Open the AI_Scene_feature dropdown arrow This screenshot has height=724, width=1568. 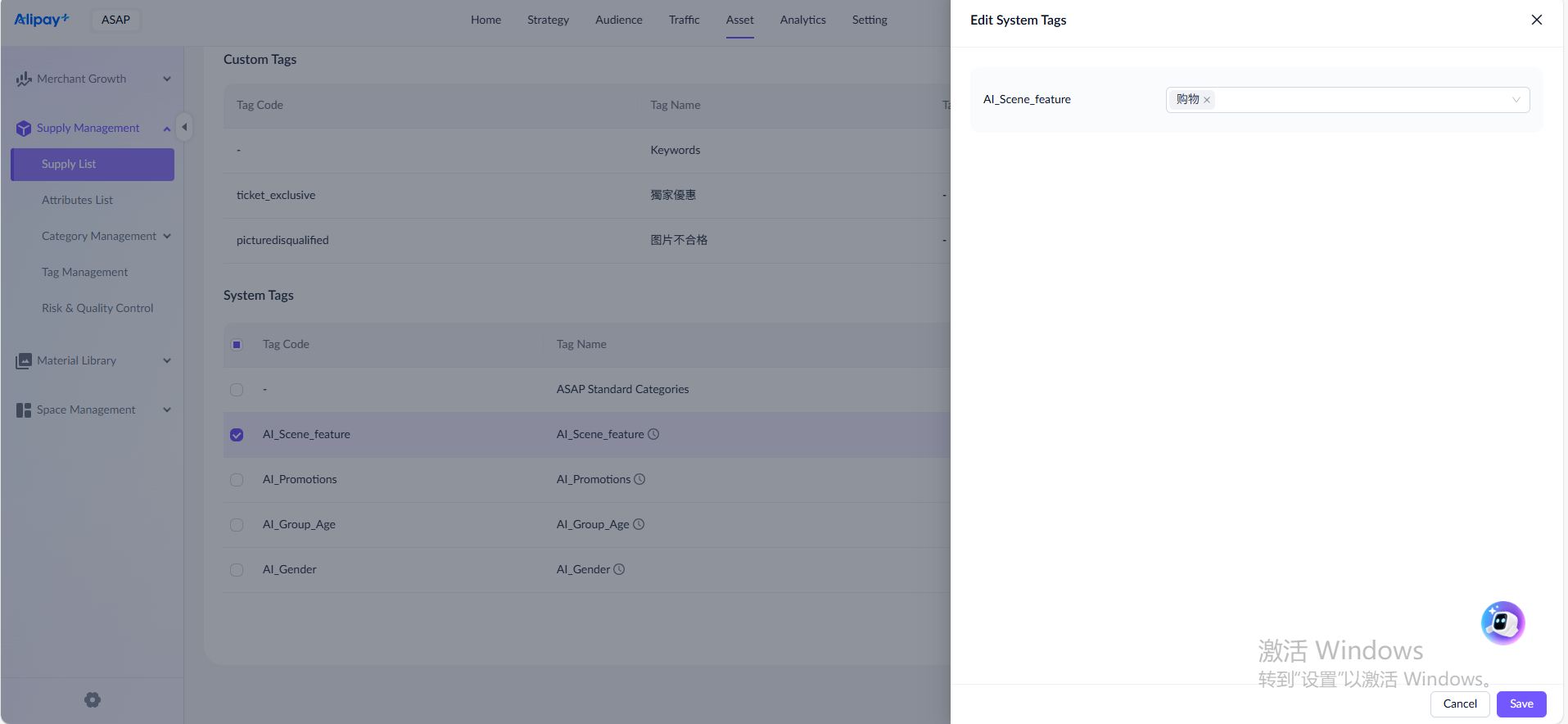click(1516, 100)
